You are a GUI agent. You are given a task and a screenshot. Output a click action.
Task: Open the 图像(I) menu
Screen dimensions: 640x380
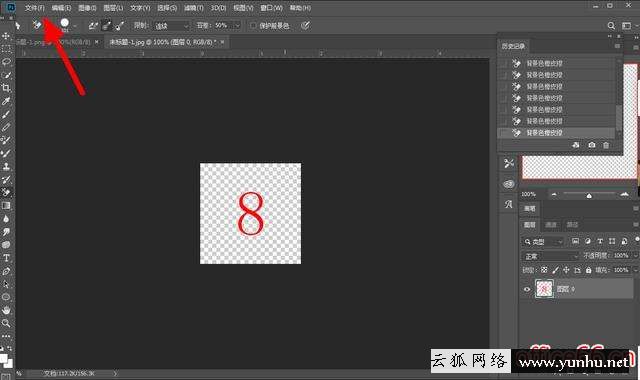pyautogui.click(x=87, y=8)
